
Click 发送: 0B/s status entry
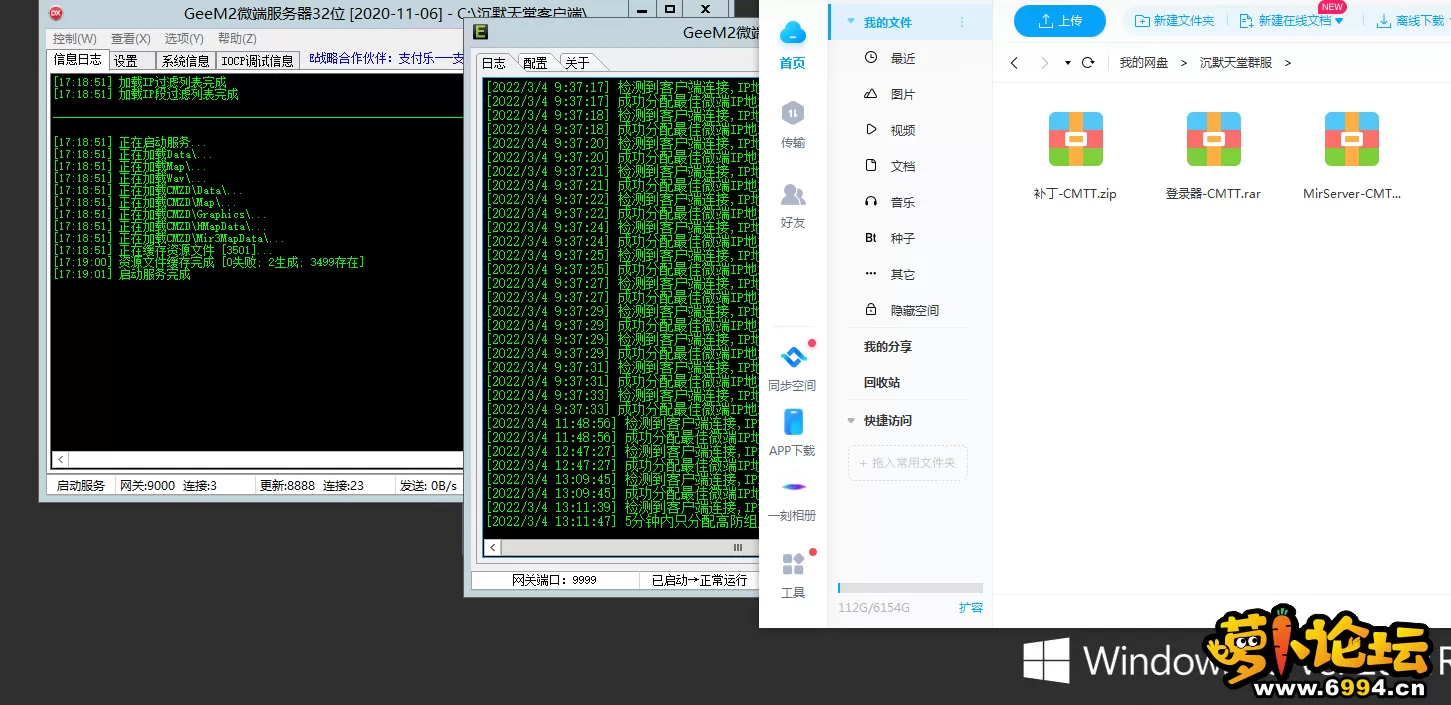click(428, 486)
